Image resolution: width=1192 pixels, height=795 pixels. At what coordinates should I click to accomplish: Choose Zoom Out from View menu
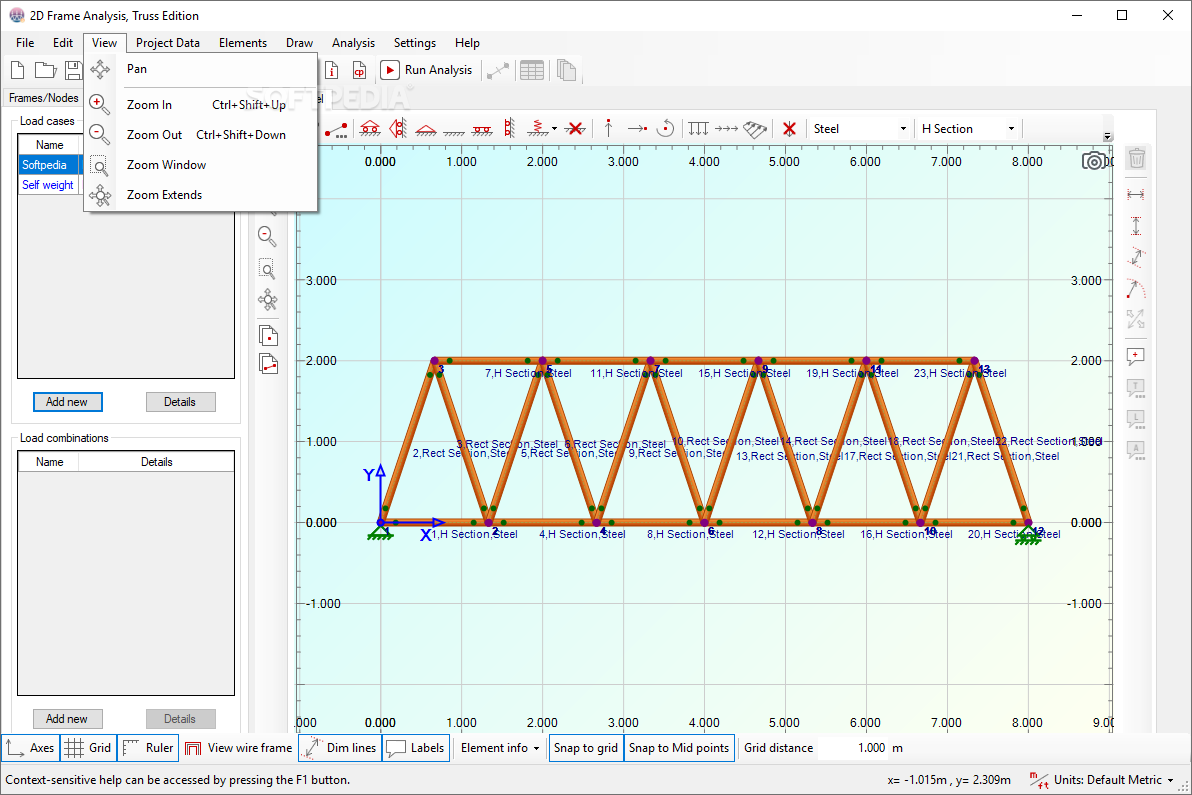tap(201, 135)
